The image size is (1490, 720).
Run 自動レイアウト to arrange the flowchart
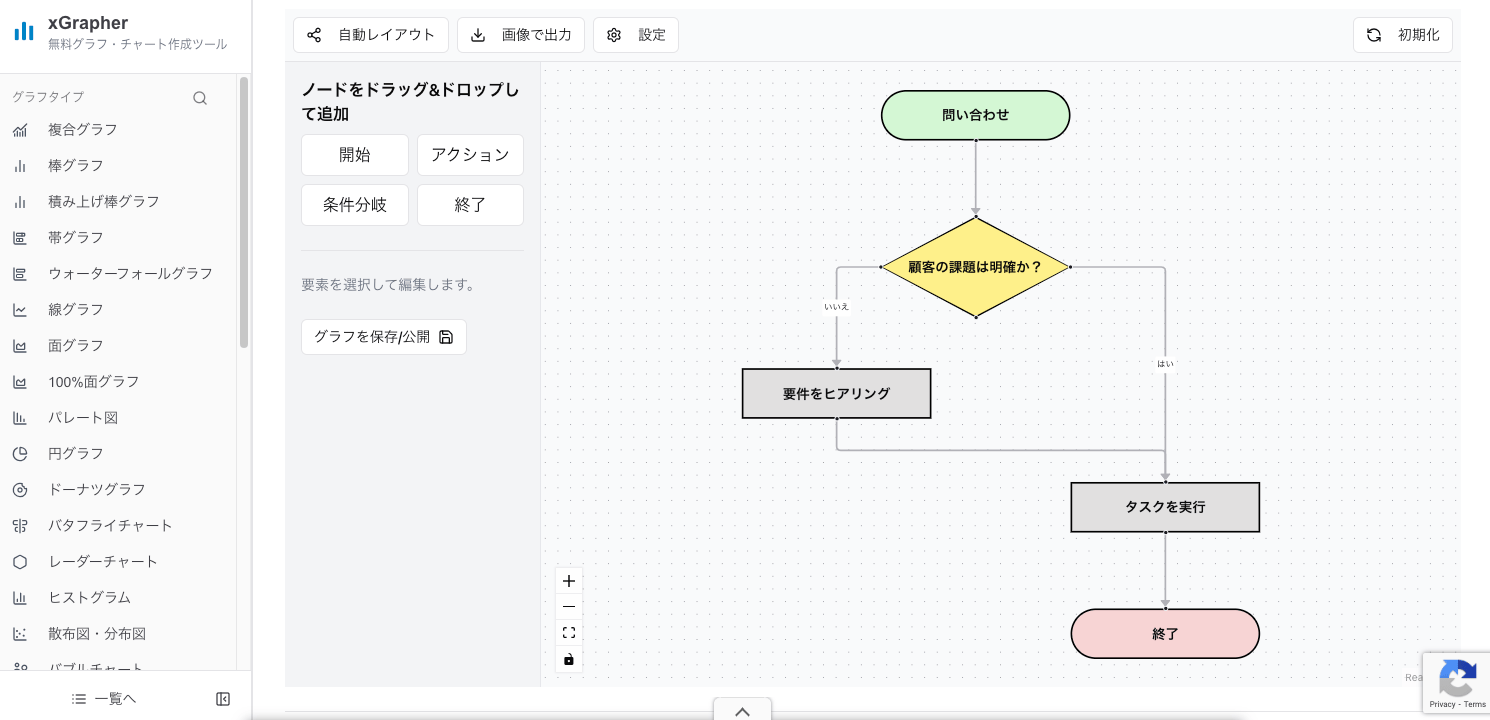(371, 34)
